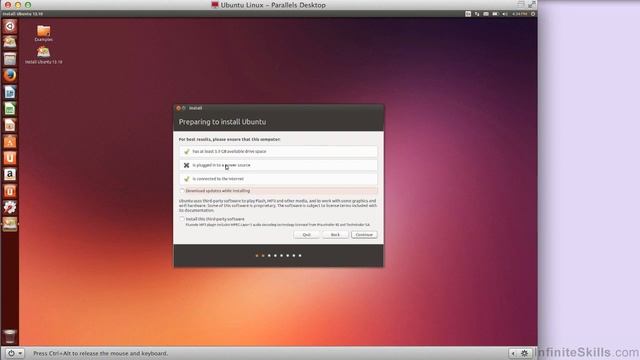This screenshot has width=640, height=360.
Task: Open the Ubuntu Dash home button
Action: coord(10,27)
